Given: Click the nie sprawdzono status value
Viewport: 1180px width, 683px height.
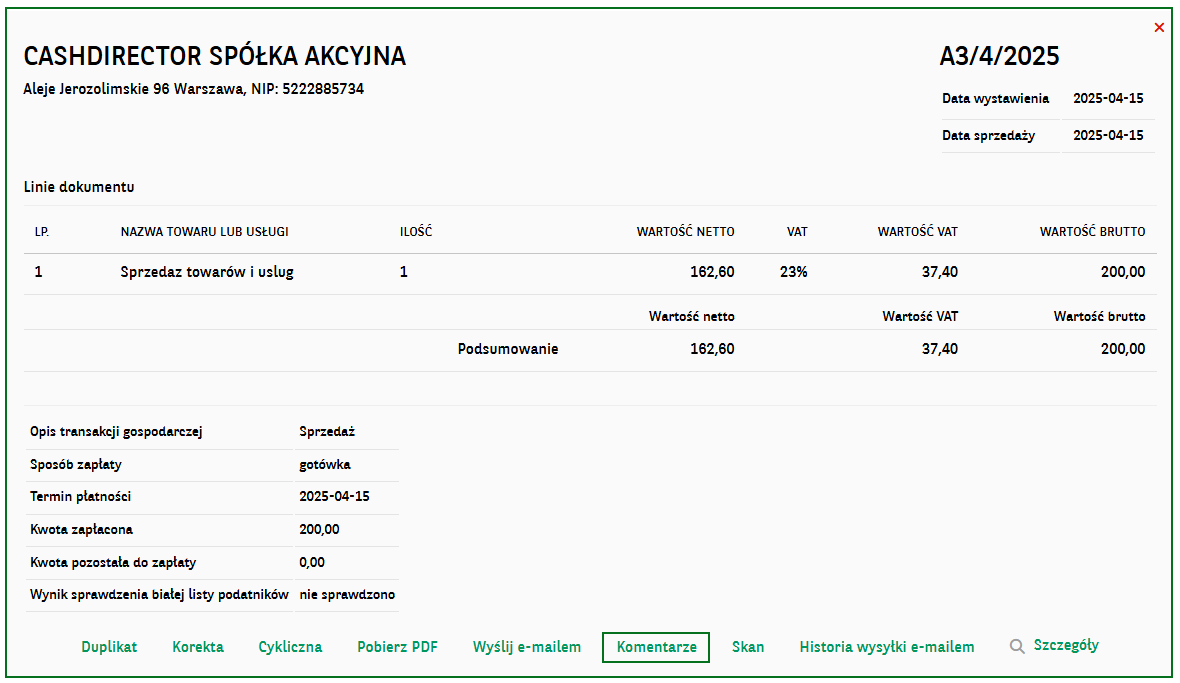Looking at the screenshot, I should click(347, 595).
